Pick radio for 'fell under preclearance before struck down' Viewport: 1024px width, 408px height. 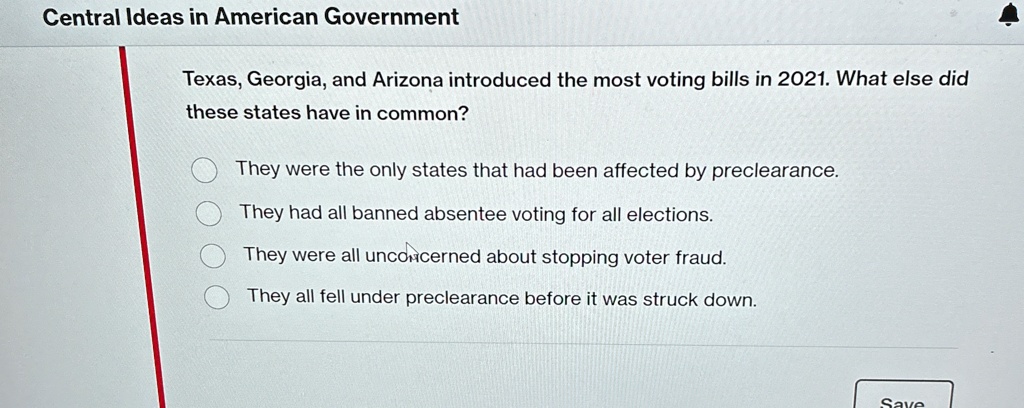click(x=216, y=298)
